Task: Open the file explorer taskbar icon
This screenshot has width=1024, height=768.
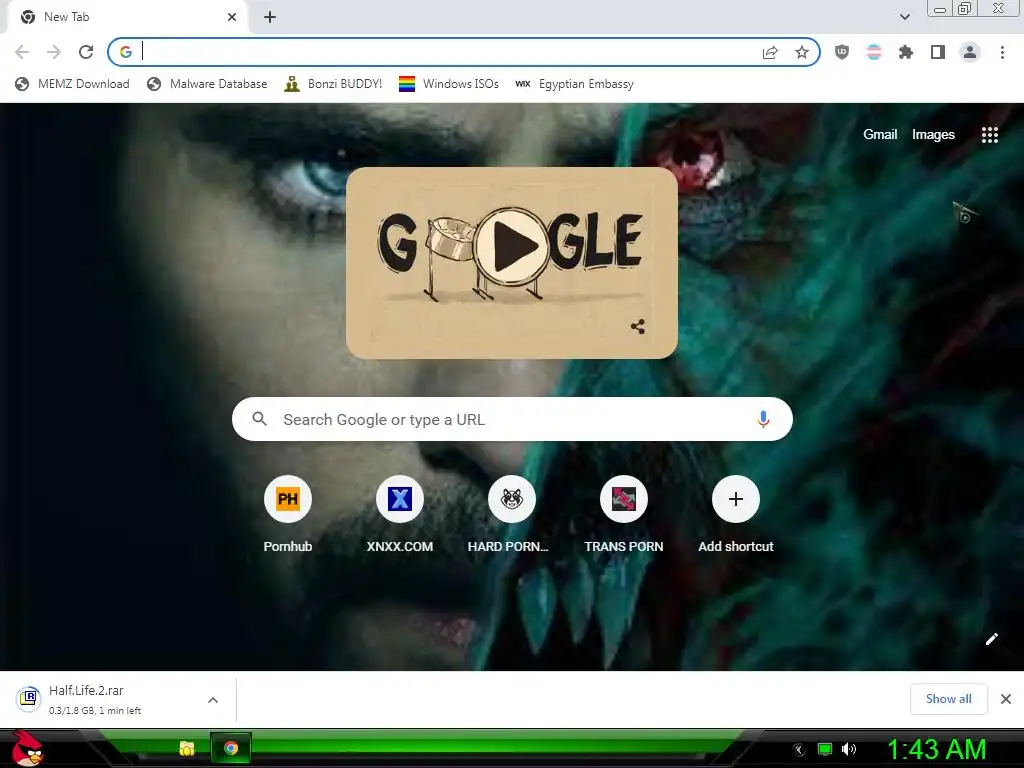Action: pos(187,748)
